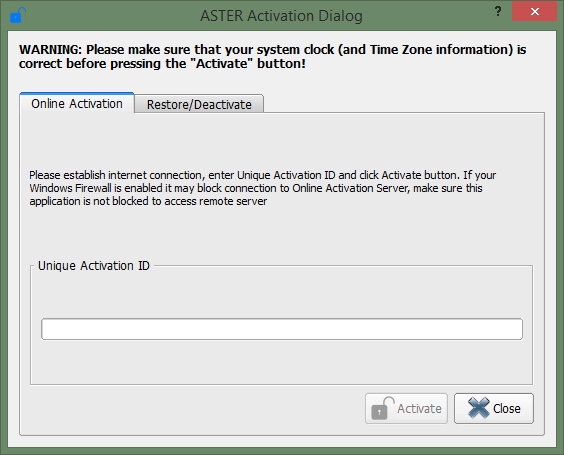Click blank area above the instruction paragraph

click(x=282, y=140)
